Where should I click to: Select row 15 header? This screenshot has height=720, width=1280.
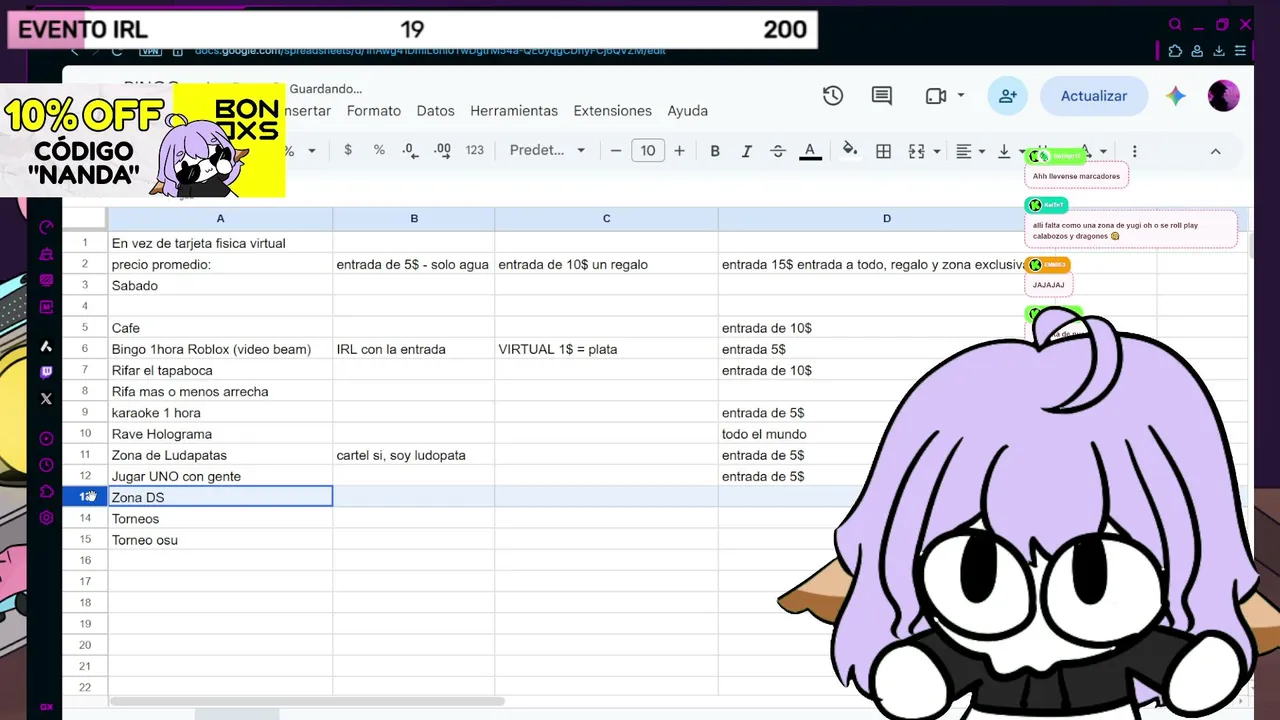pos(85,540)
